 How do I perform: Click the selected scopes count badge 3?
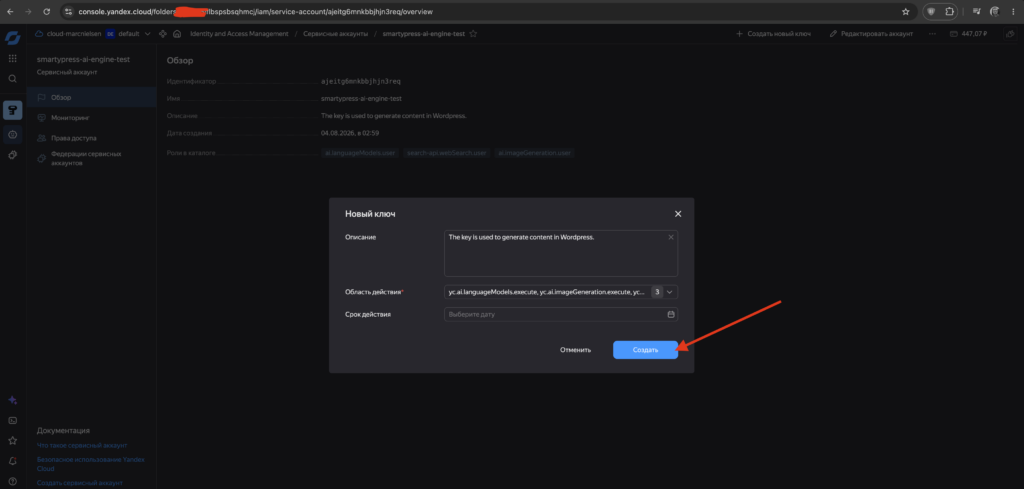coord(657,292)
